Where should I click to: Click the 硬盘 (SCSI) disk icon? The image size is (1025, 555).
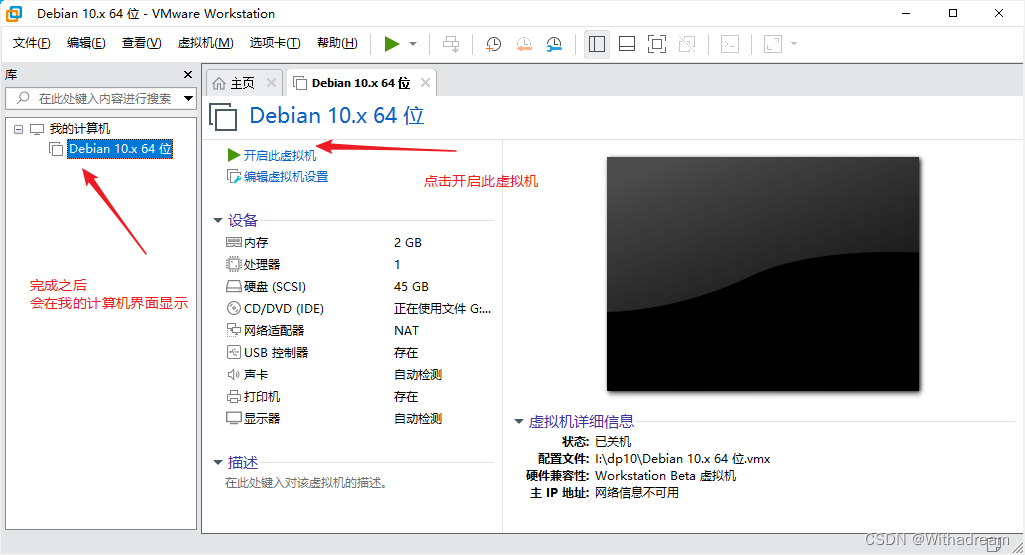[233, 286]
